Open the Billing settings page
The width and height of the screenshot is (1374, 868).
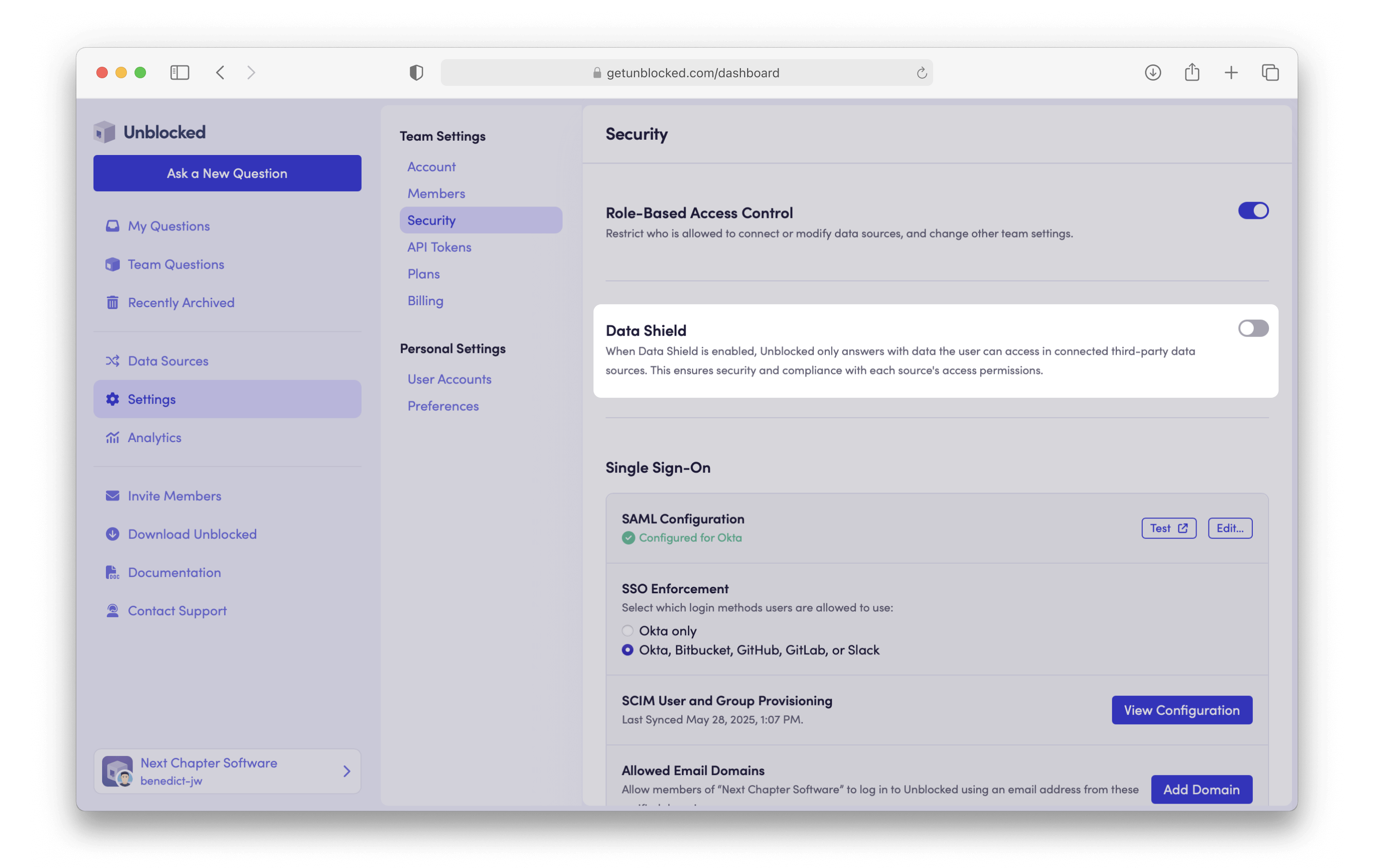(x=425, y=300)
